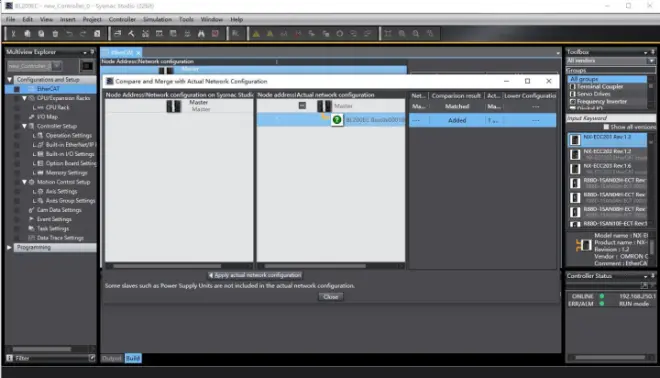Pin the Toolbox panel

(x=653, y=52)
